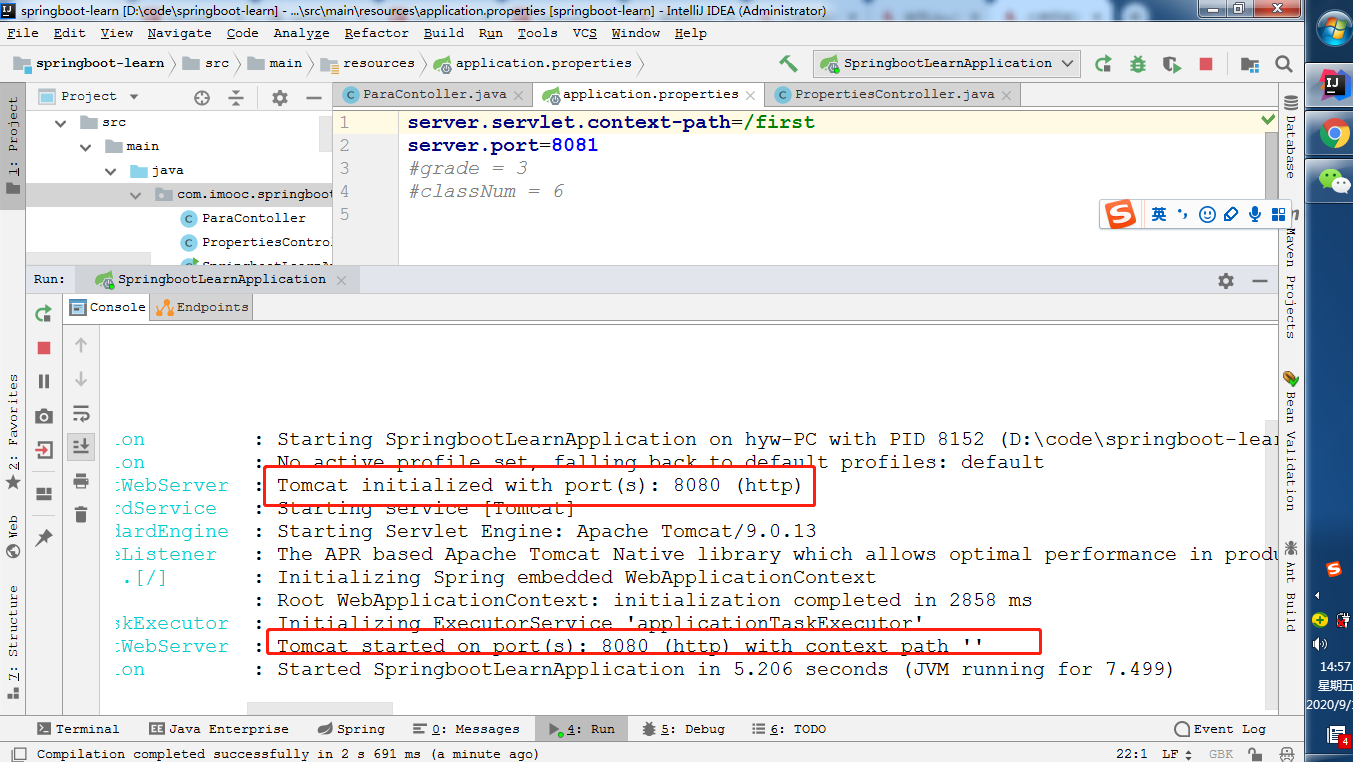Exit the running process in Run panel

point(44,450)
